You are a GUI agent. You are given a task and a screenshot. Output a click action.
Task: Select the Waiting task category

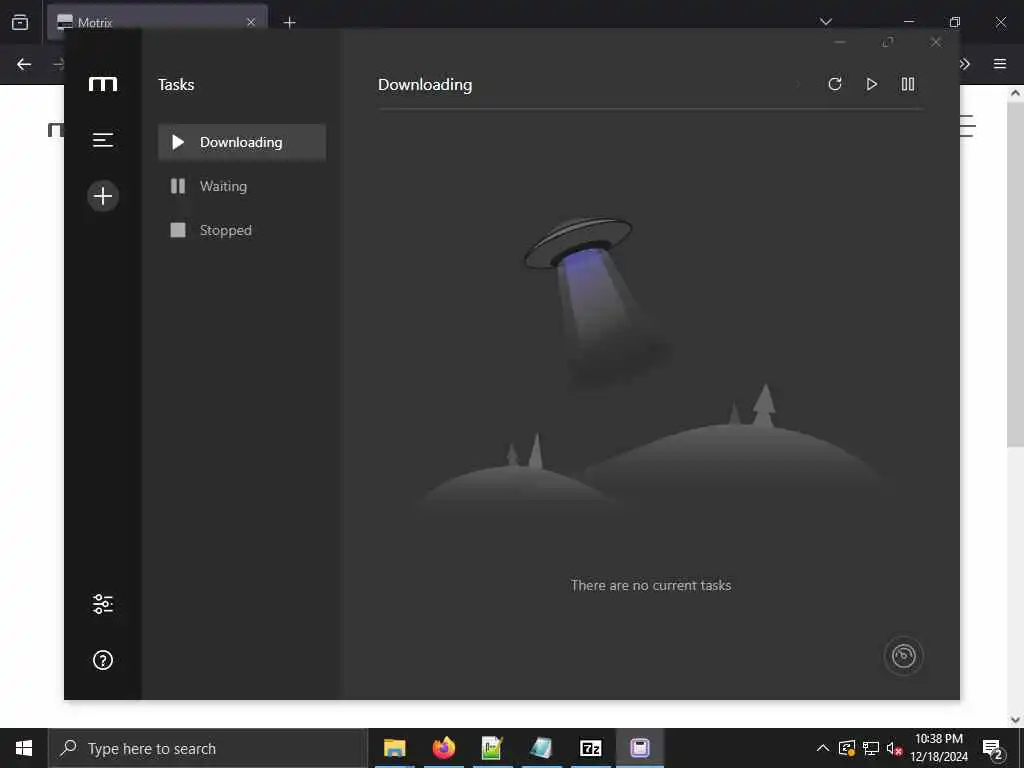[x=242, y=186]
